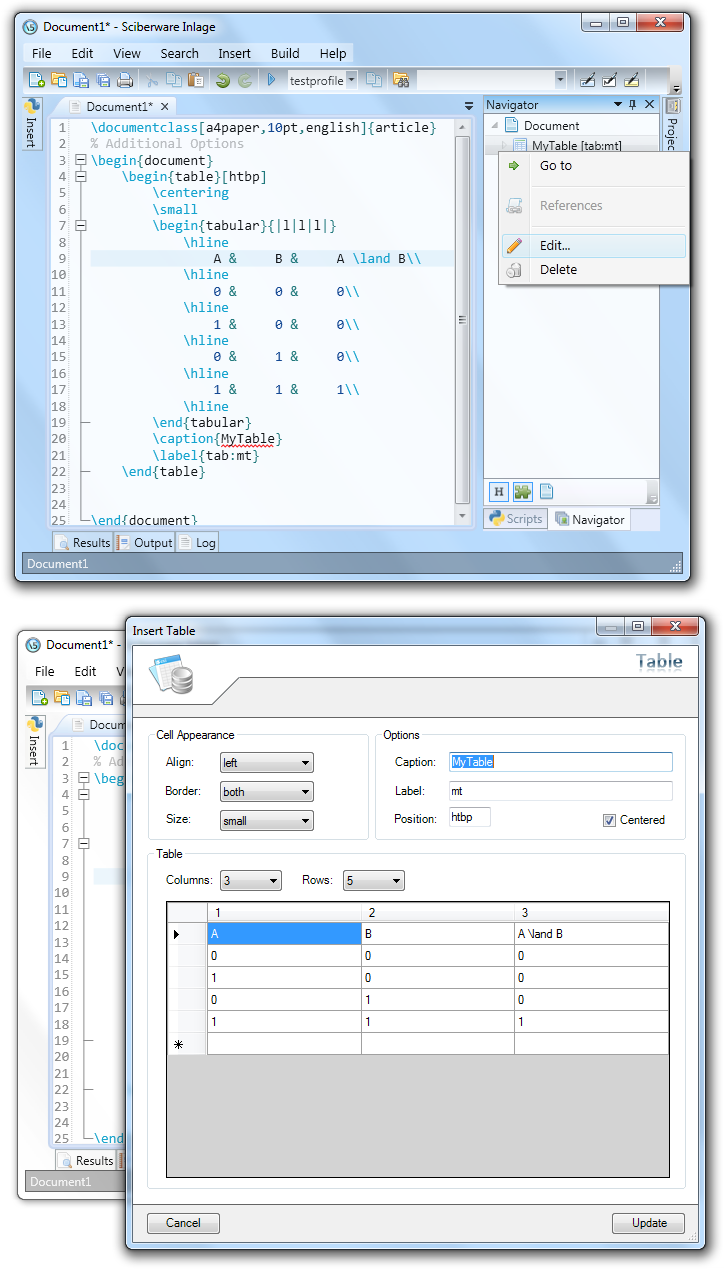Close the Navigator panel

[x=649, y=105]
